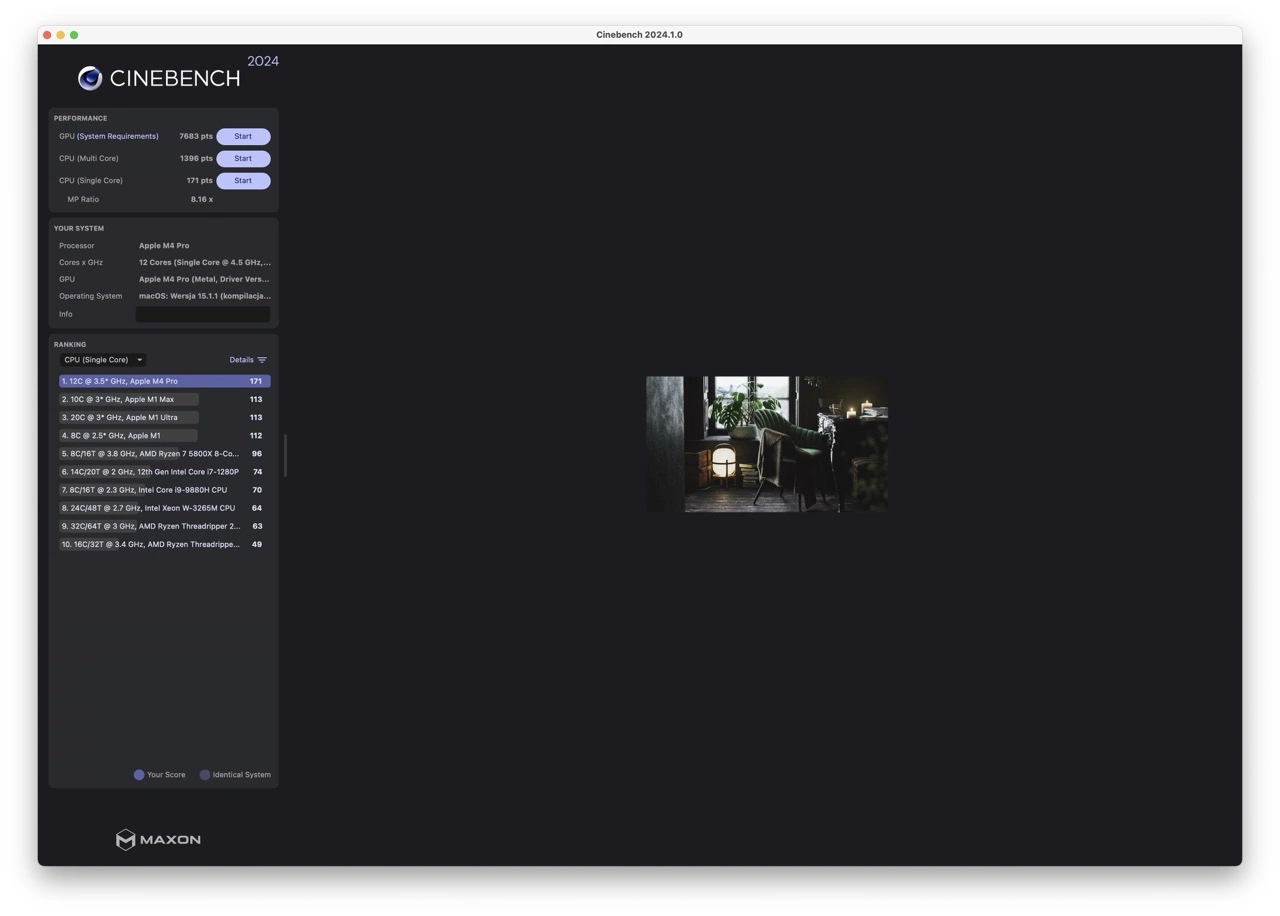Select ranking row AMD Ryzen 7 5800X

tap(164, 454)
